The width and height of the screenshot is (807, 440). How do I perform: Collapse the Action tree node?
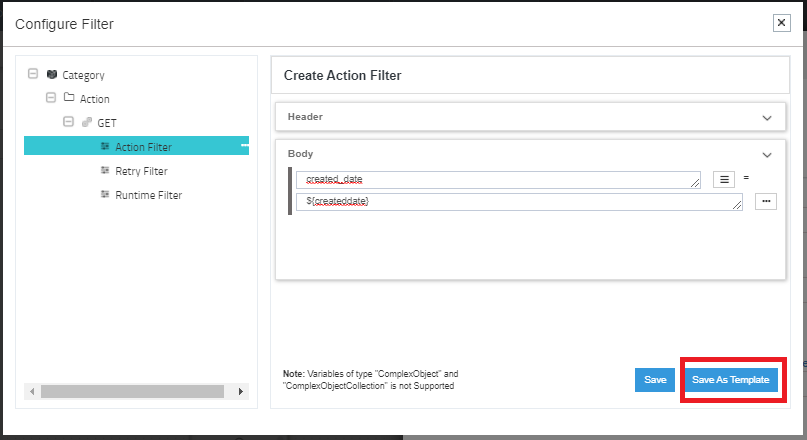(x=51, y=98)
